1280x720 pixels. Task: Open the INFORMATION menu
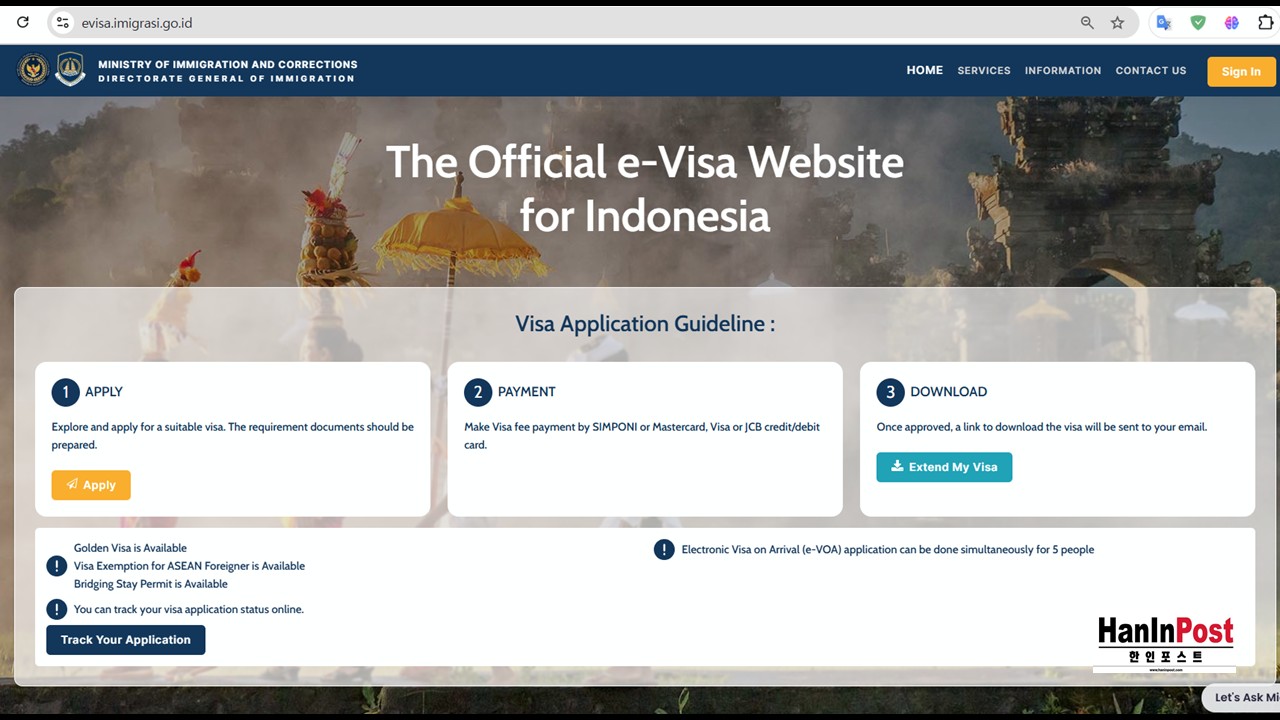point(1062,71)
